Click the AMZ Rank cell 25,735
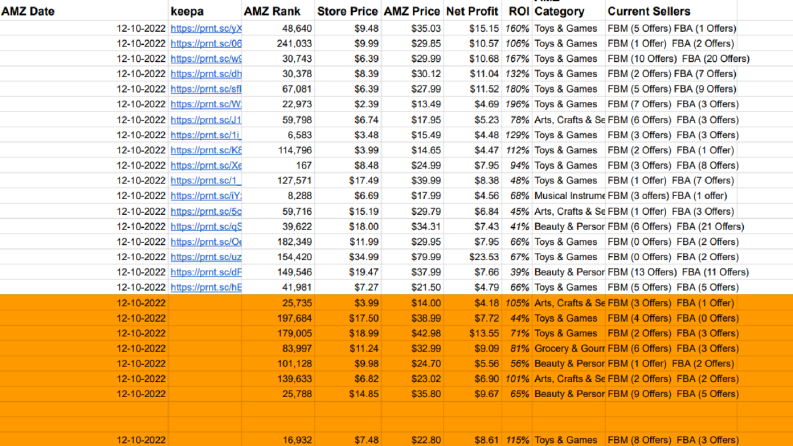The image size is (793, 446). click(x=278, y=303)
